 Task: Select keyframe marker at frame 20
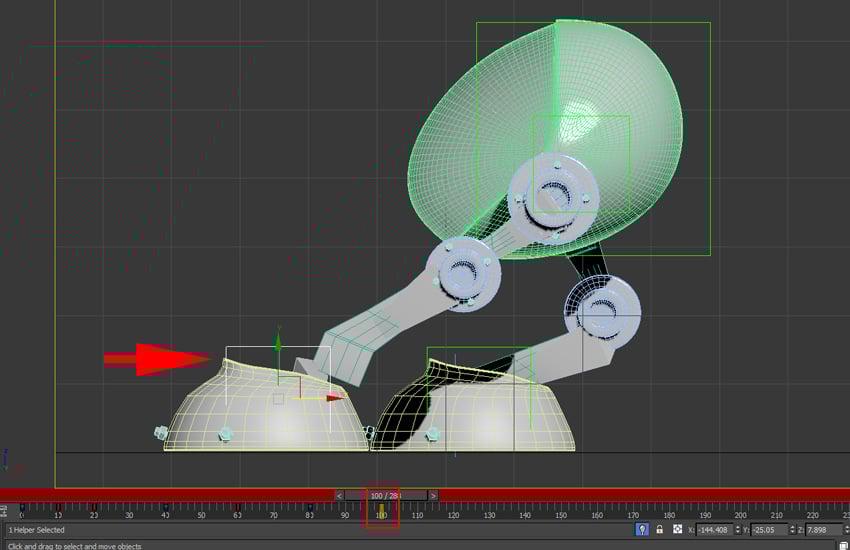tap(94, 508)
